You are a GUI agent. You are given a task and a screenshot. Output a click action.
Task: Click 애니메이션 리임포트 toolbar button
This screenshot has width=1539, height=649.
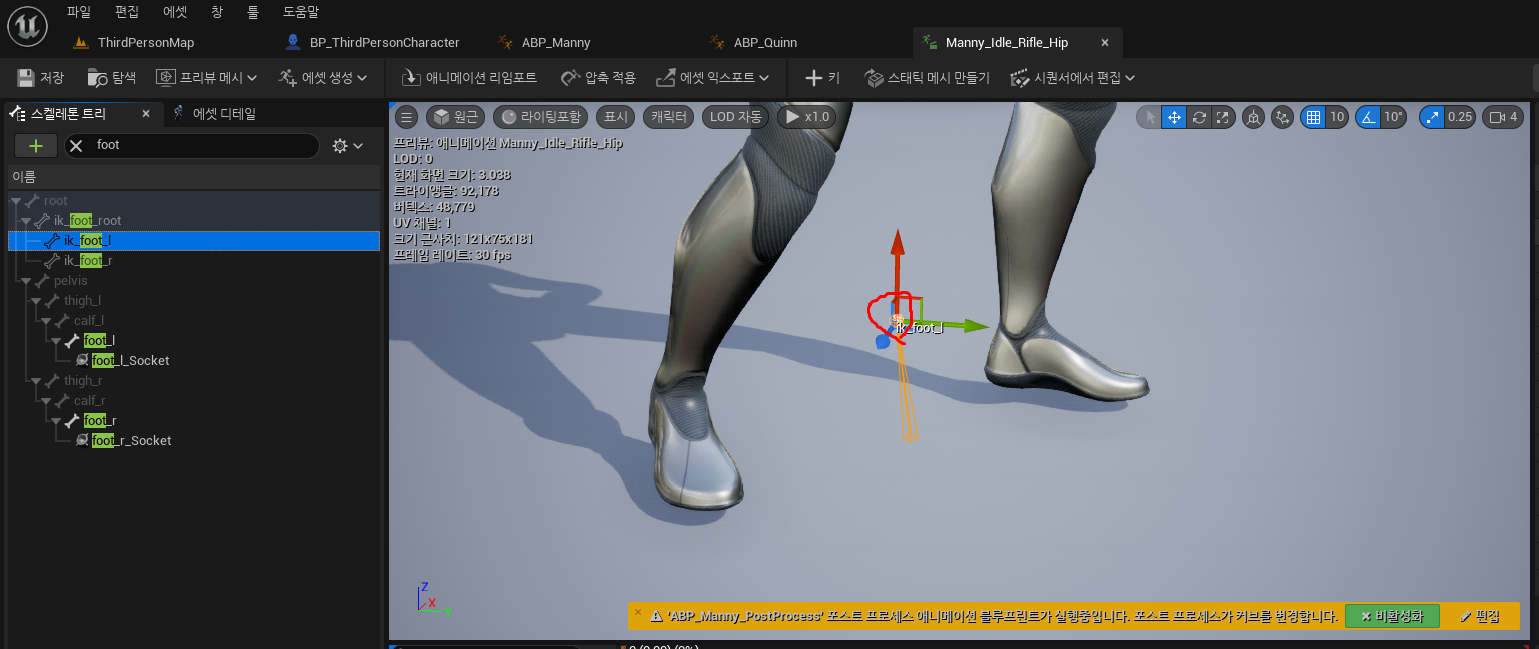pos(469,77)
